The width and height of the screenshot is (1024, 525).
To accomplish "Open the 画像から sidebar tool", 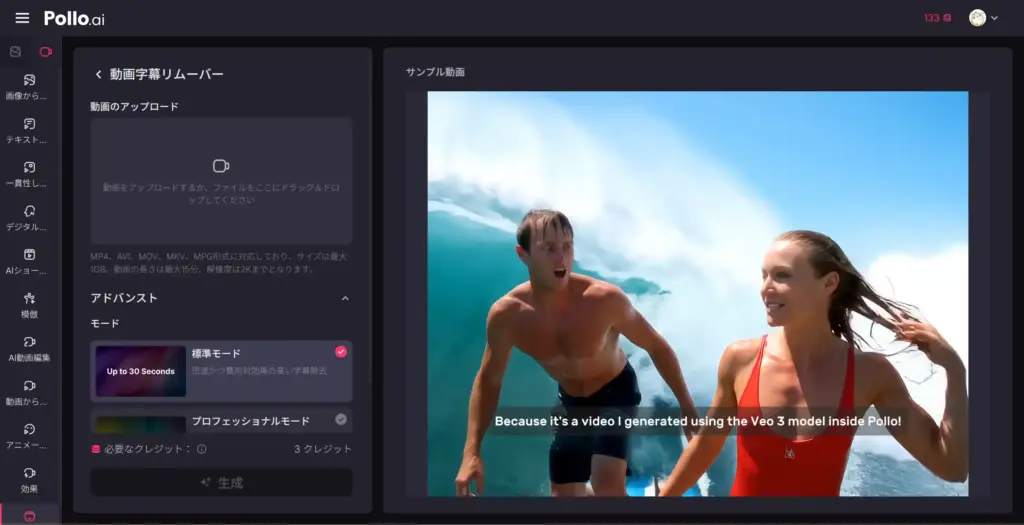I will point(29,87).
